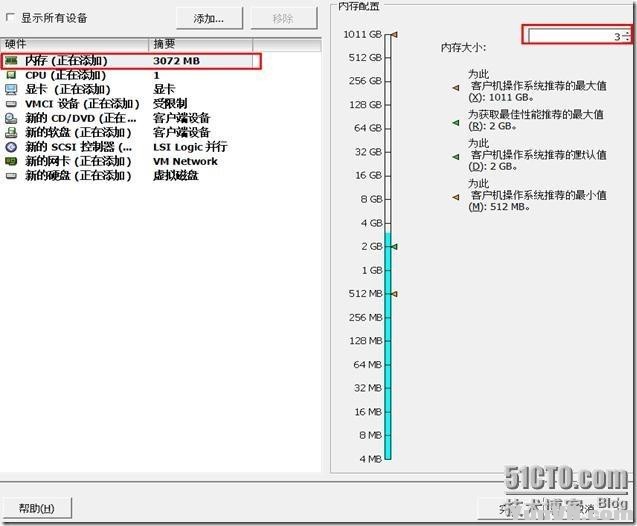Click legend triangle for guest OS minimum

(x=456, y=197)
